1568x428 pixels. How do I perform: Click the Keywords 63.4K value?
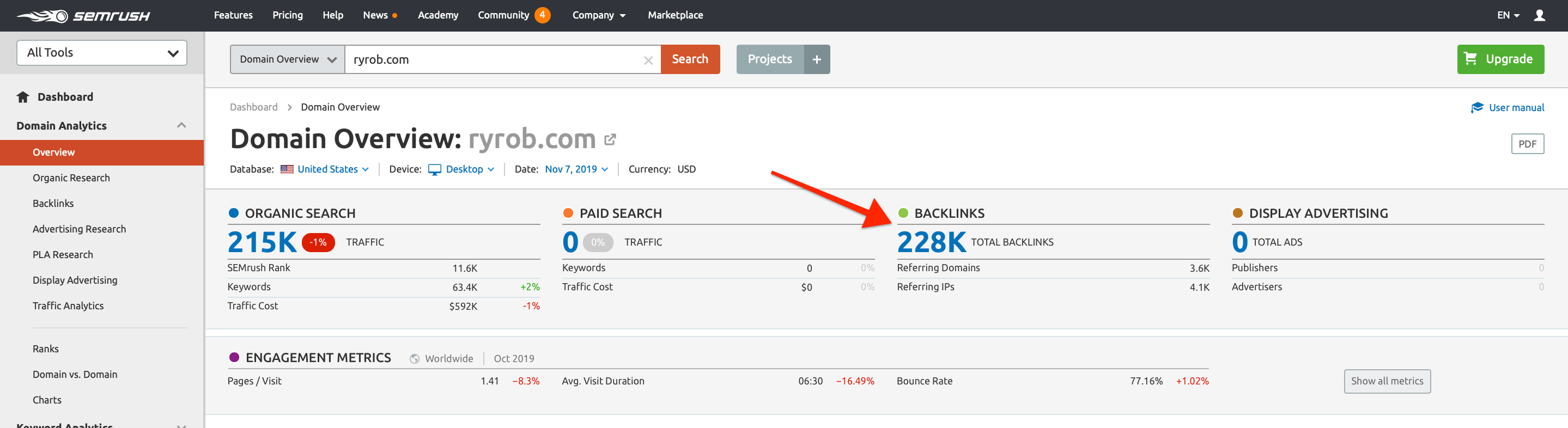pos(464,287)
